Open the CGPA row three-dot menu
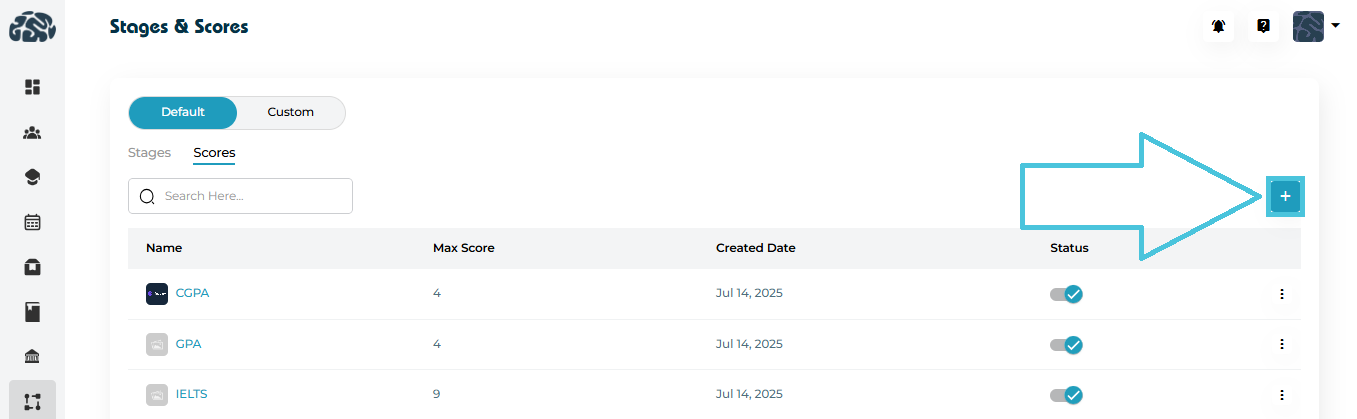This screenshot has width=1357, height=419. pos(1281,294)
